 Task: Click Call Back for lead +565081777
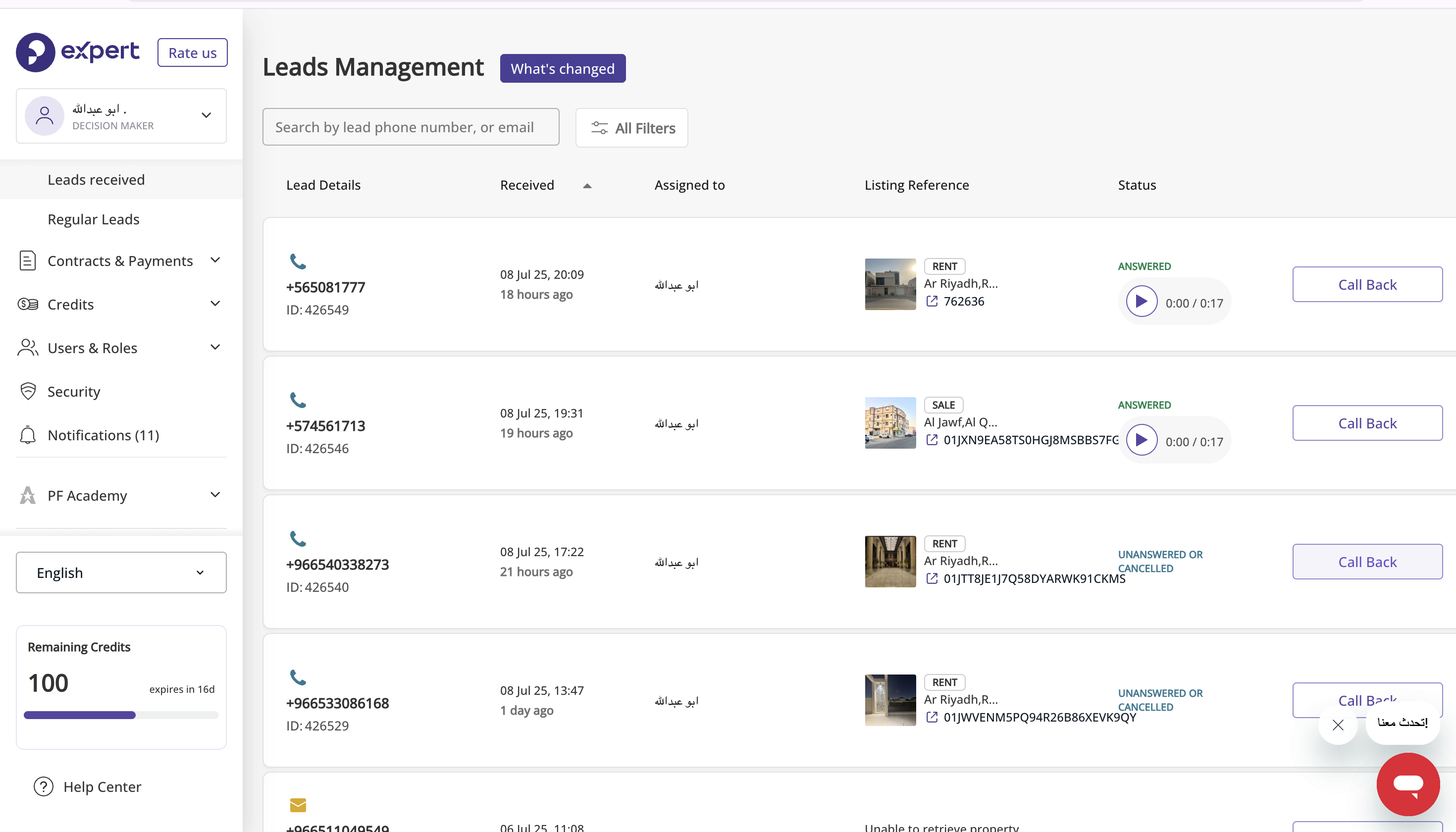(1367, 285)
